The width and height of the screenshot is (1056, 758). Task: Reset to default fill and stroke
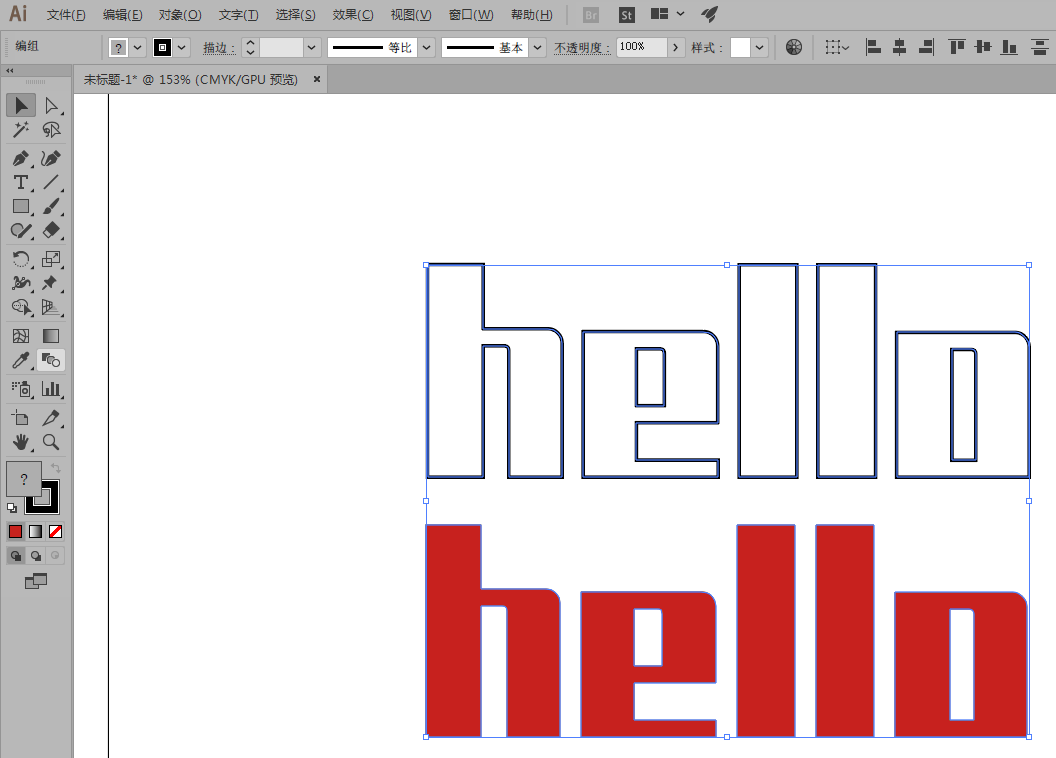pos(12,508)
